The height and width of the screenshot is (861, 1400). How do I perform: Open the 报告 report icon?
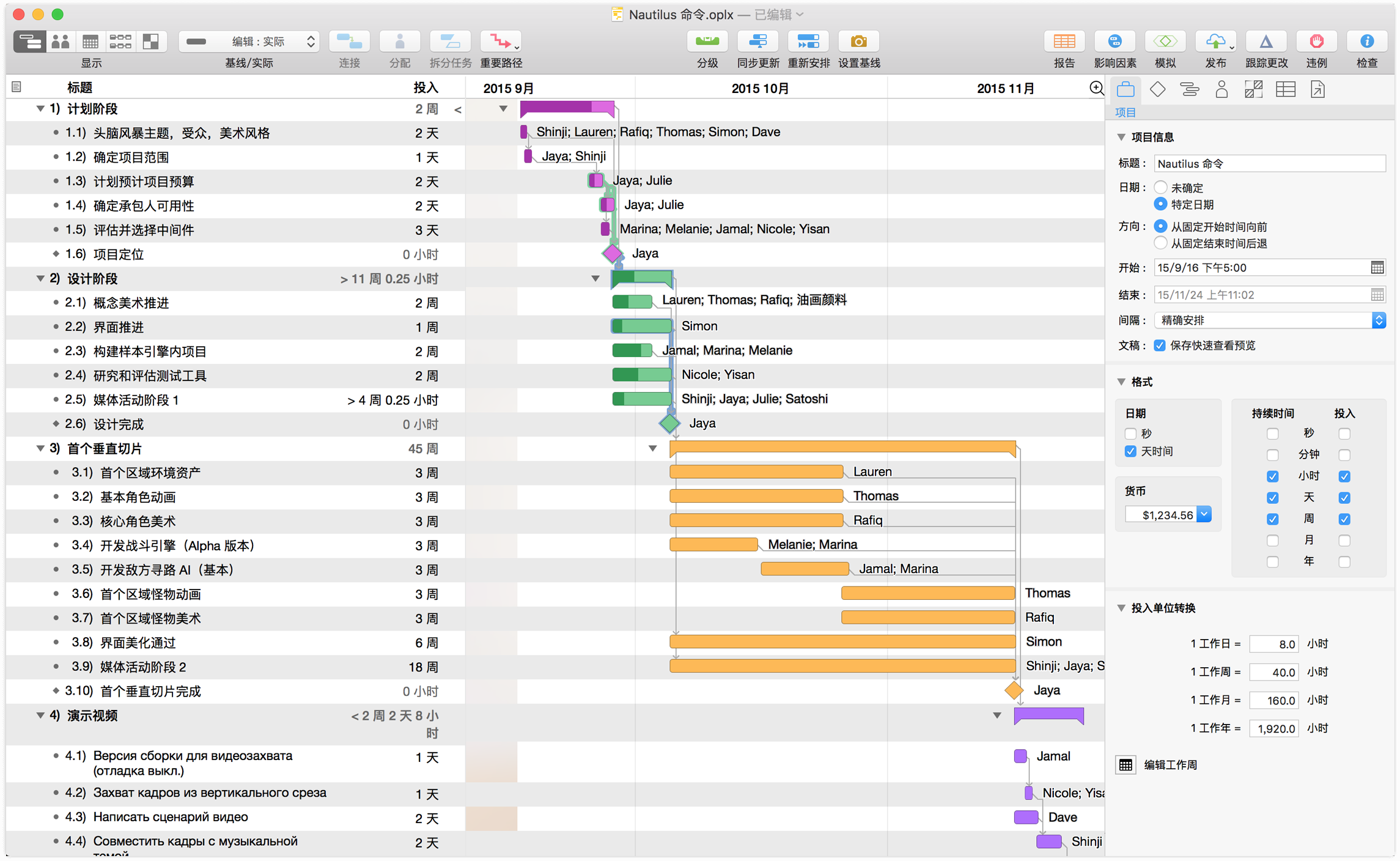tap(1064, 42)
